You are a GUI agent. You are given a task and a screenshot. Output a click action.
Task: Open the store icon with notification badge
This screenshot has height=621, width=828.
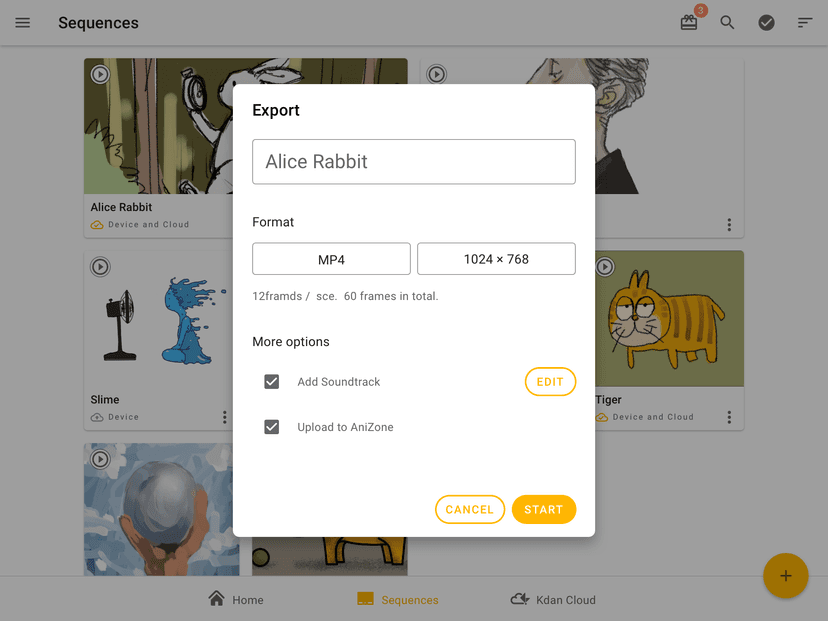point(689,22)
